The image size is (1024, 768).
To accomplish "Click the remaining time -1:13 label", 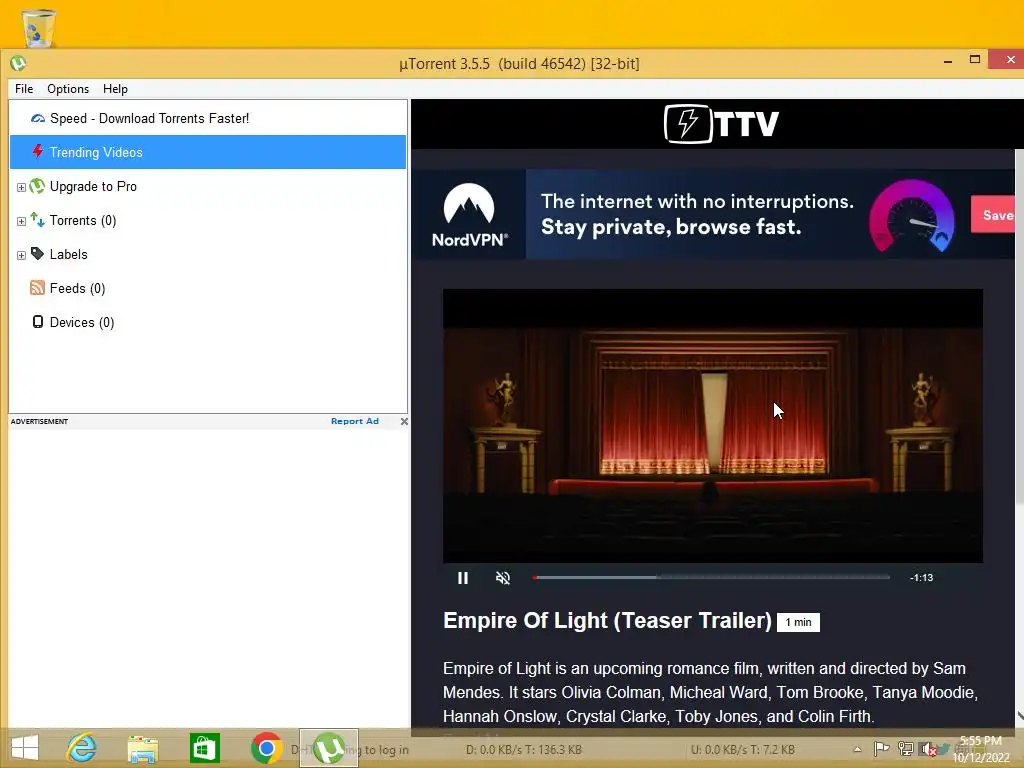I will [921, 578].
